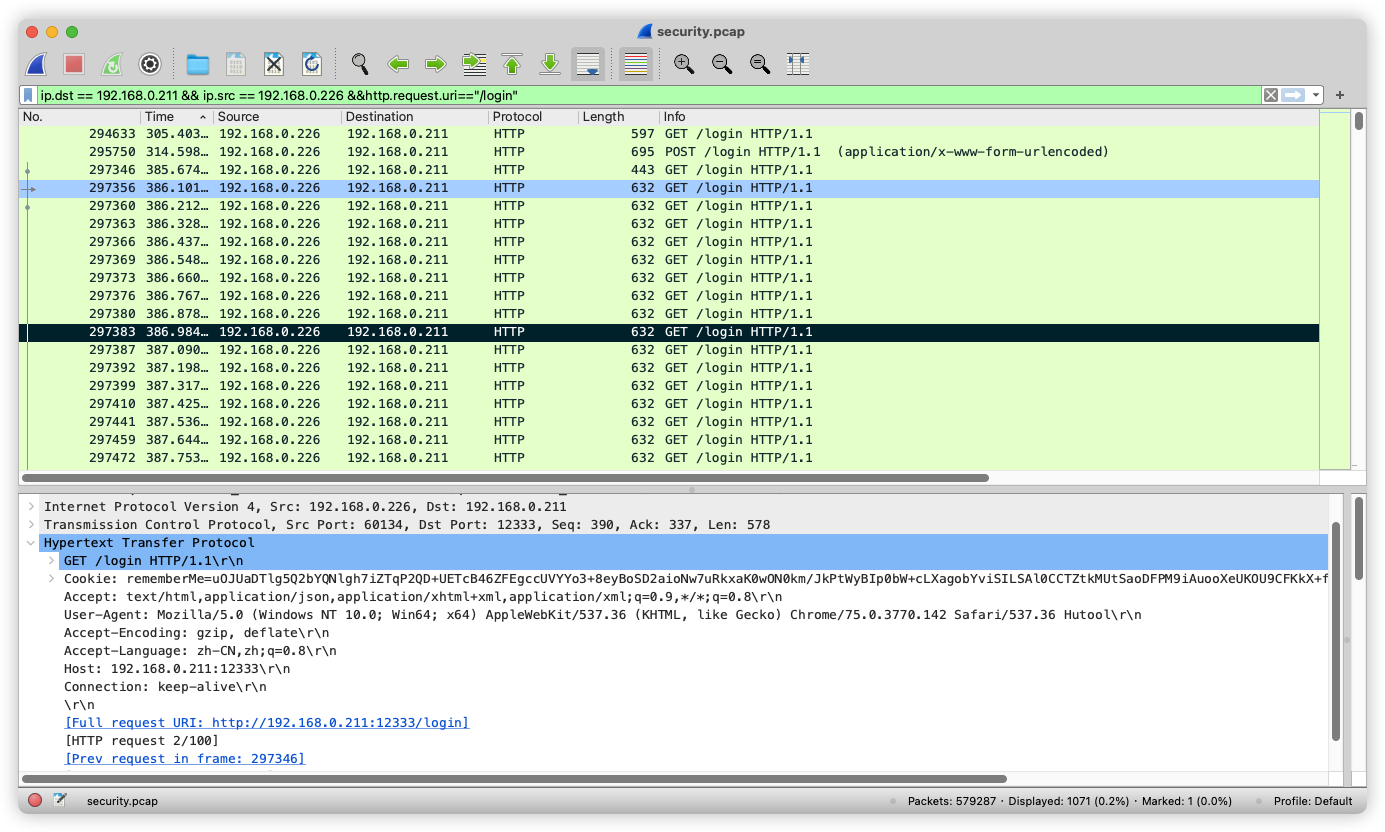The image size is (1385, 832).
Task: Sort by the Destination column header
Action: point(415,117)
